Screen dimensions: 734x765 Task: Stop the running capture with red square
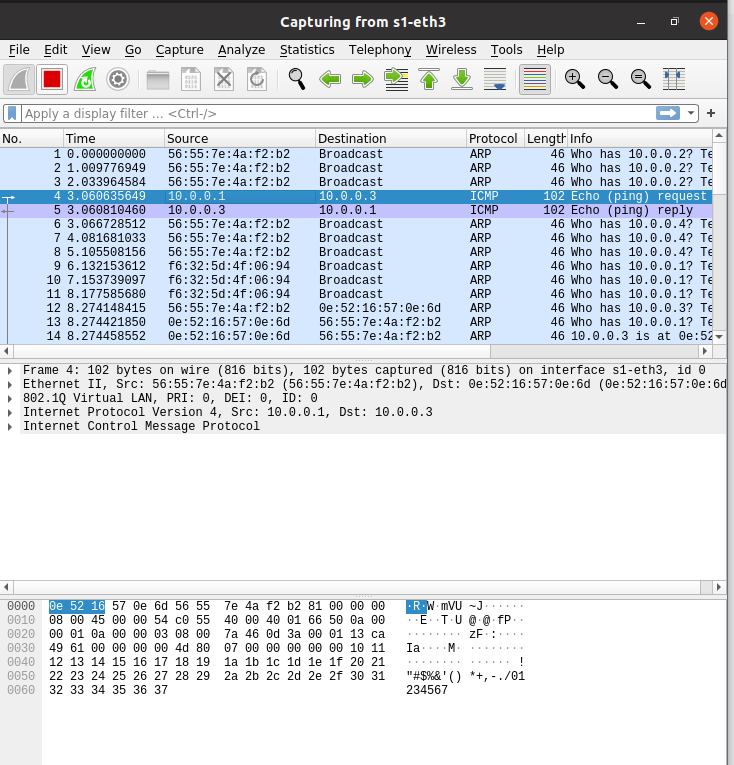[52, 79]
